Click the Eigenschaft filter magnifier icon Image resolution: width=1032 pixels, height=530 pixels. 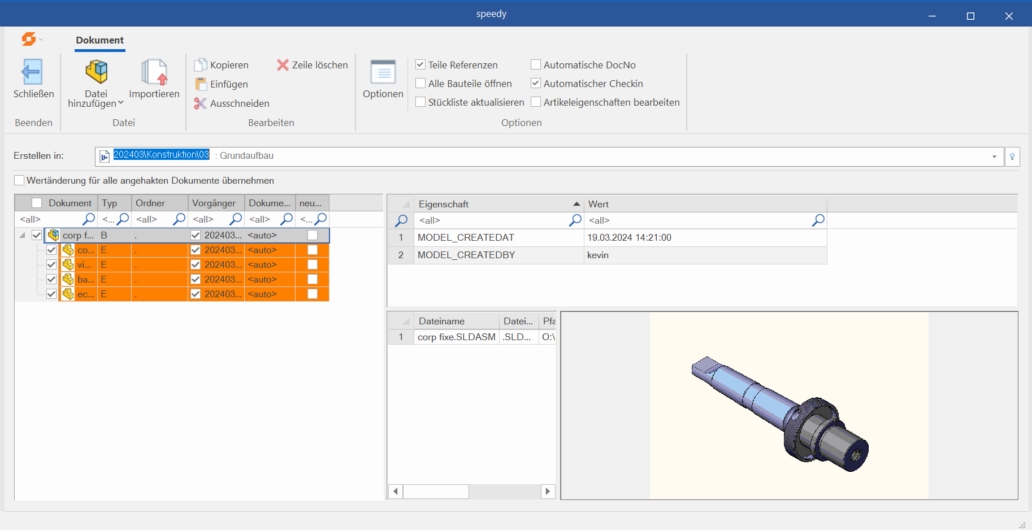click(x=576, y=221)
